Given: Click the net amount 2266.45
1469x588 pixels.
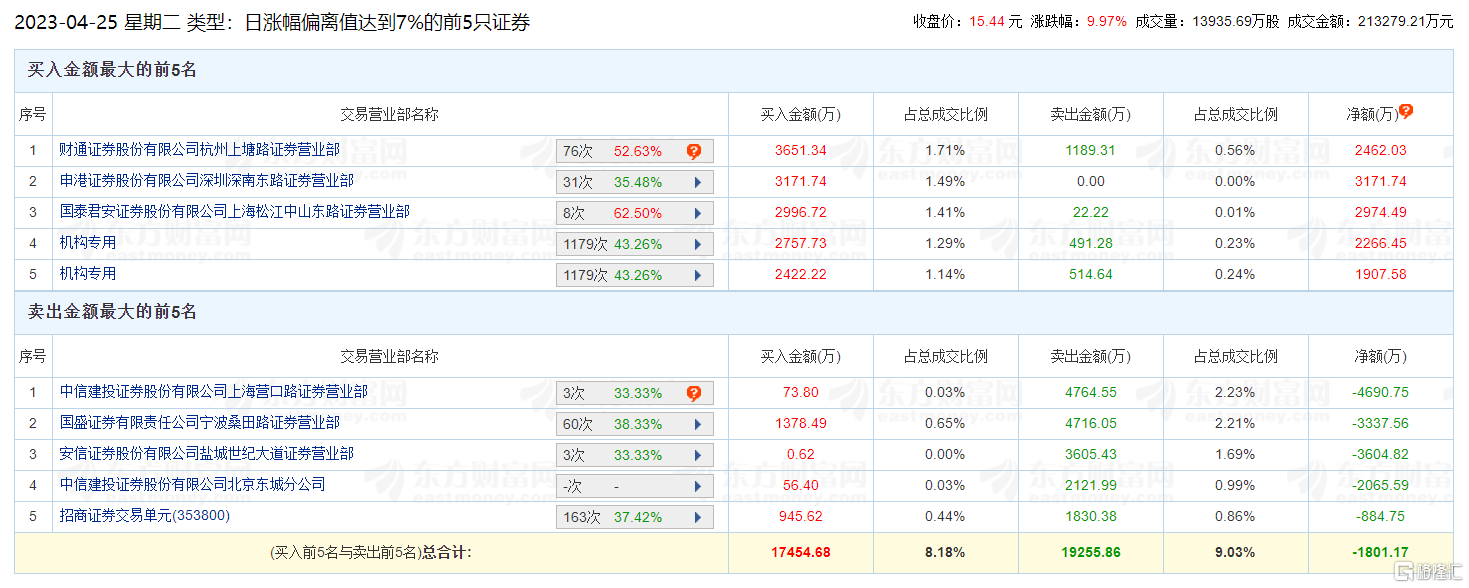Looking at the screenshot, I should coord(1381,244).
